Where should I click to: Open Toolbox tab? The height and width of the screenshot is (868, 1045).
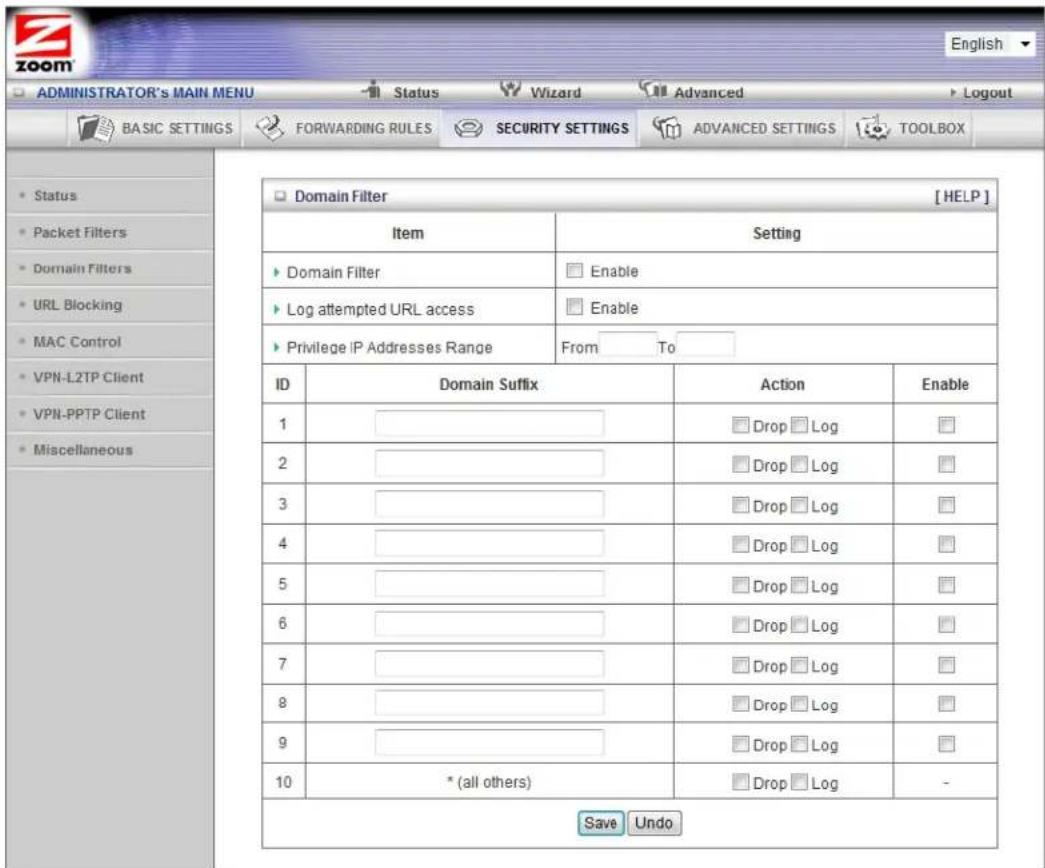pos(910,128)
